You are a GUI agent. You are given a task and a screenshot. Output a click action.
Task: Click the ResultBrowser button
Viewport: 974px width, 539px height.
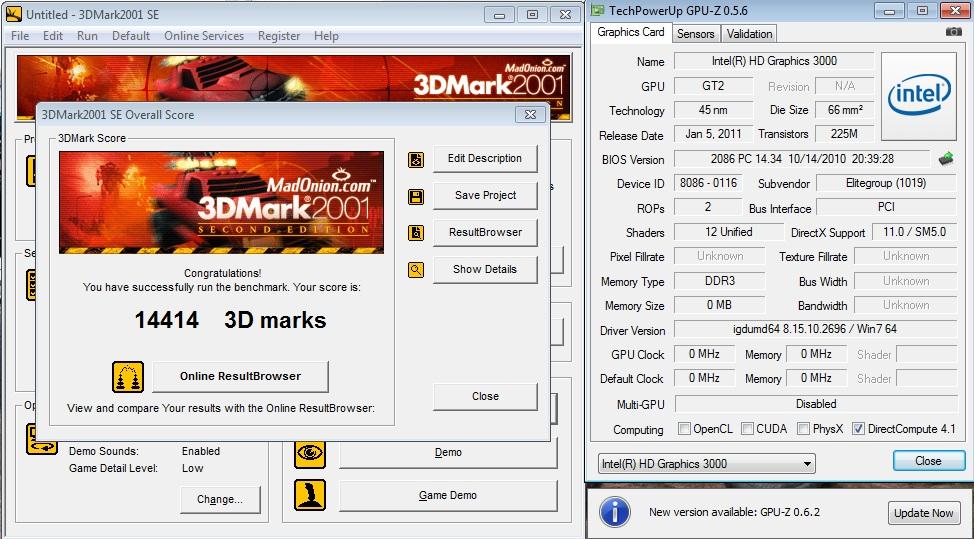click(x=485, y=232)
